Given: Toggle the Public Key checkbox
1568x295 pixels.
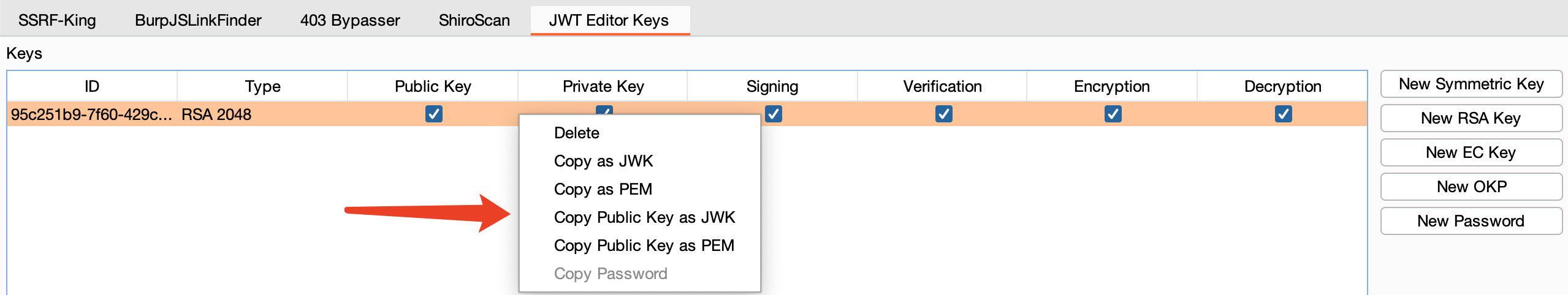Looking at the screenshot, I should [433, 114].
